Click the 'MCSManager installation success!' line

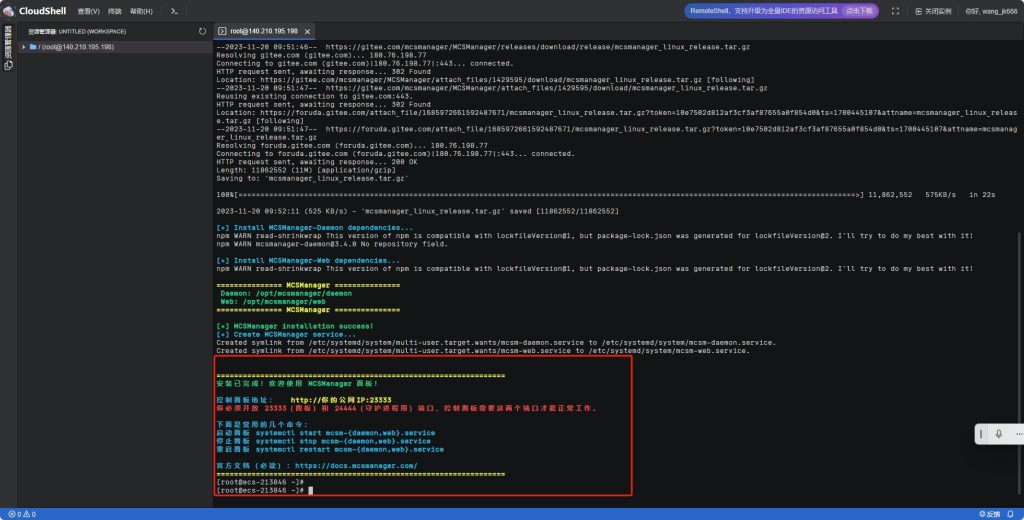point(295,326)
